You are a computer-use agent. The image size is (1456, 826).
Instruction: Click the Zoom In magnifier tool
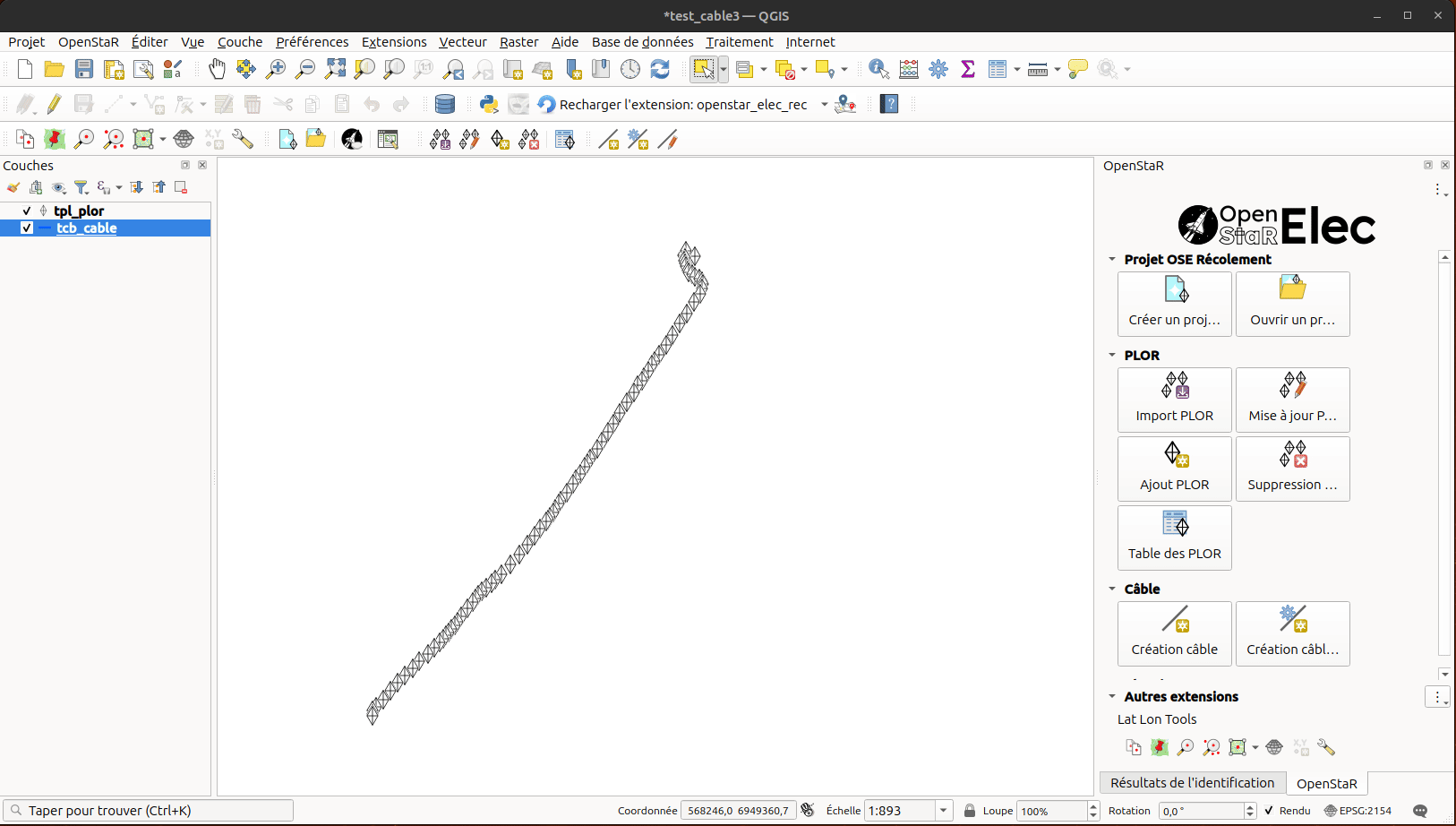point(276,69)
